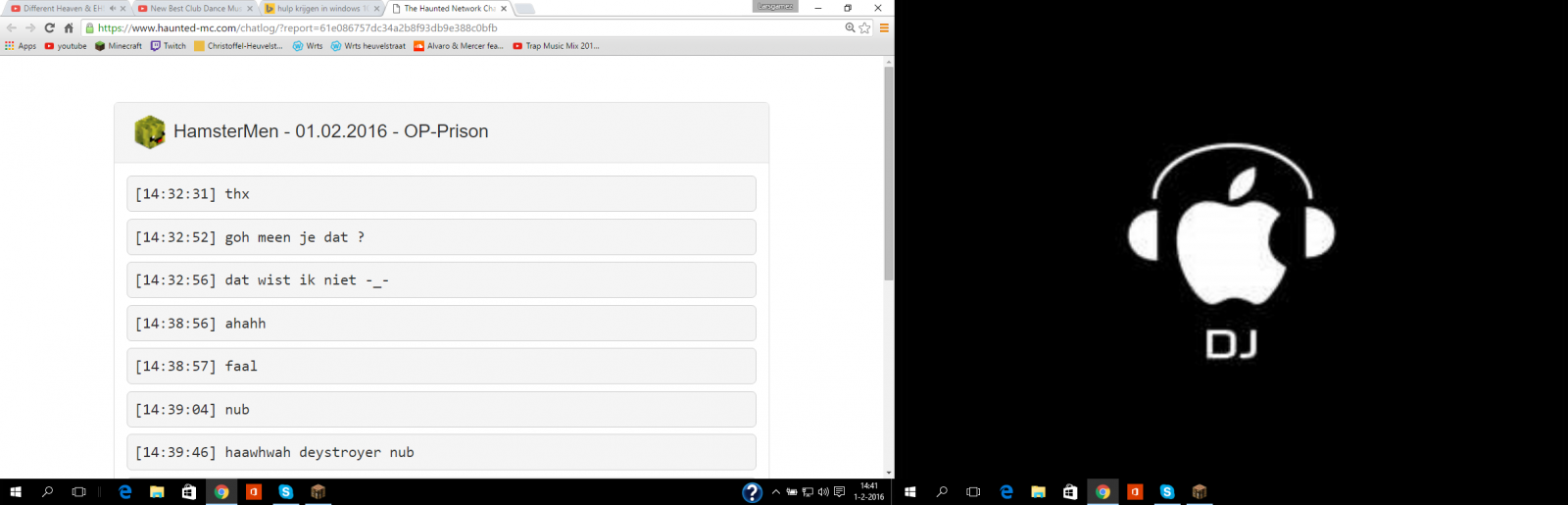Open Minecraft block icon on left taskbar
Image resolution: width=1568 pixels, height=505 pixels.
click(x=318, y=492)
